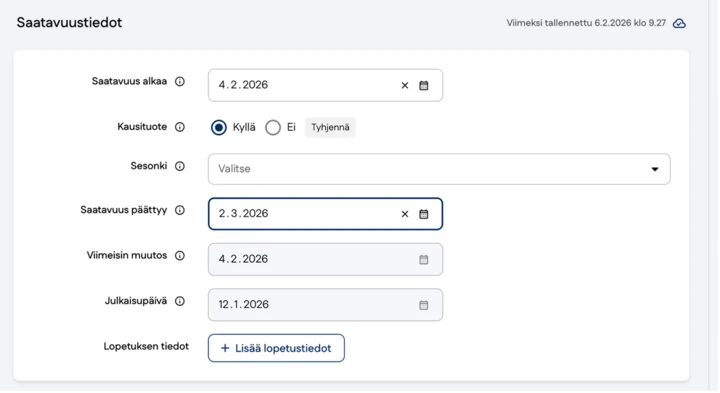Click the Viimeksi tallennettu timestamp text
This screenshot has height=393, width=720.
586,23
